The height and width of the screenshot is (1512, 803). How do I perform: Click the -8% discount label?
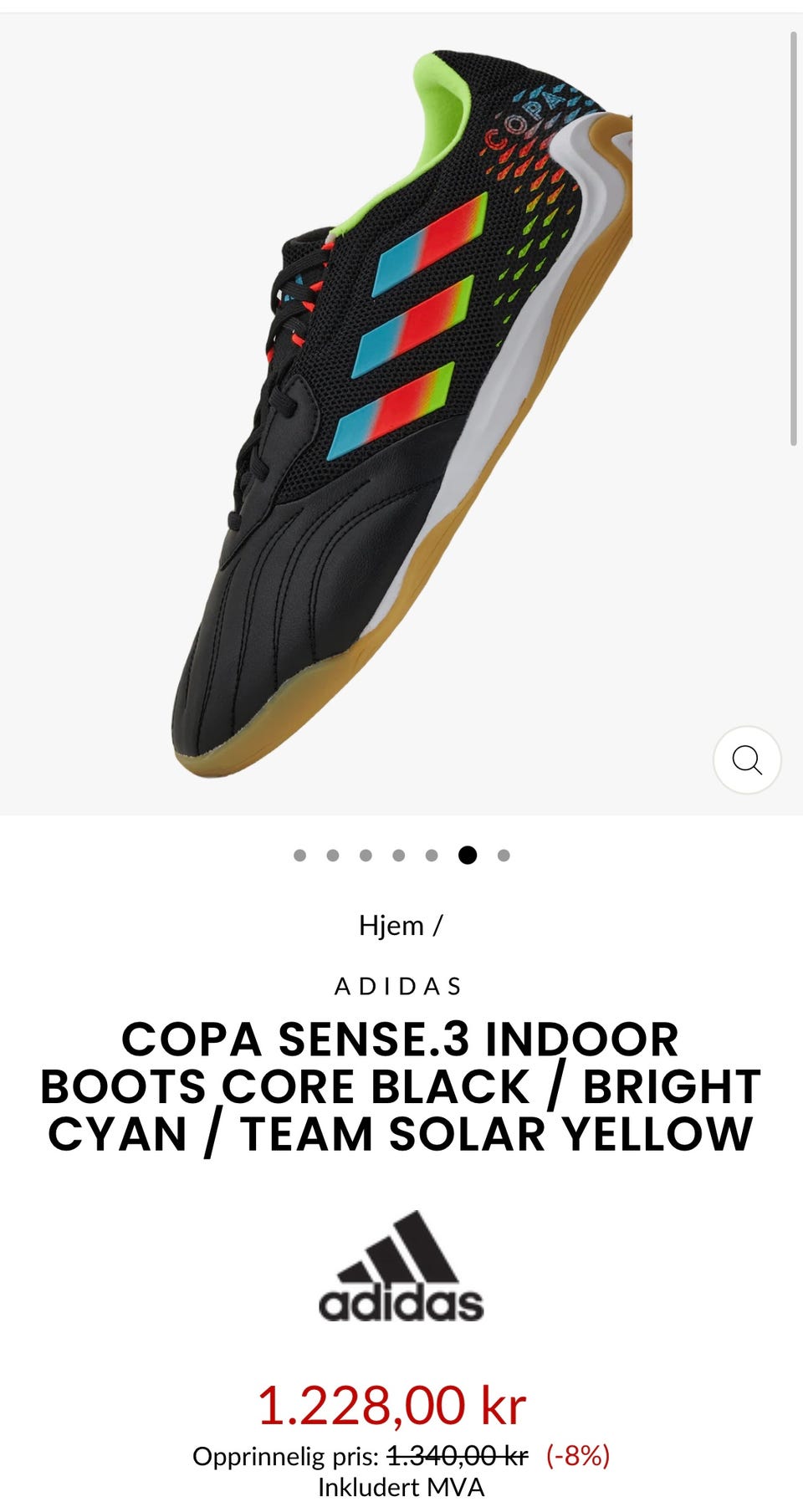[x=578, y=1456]
